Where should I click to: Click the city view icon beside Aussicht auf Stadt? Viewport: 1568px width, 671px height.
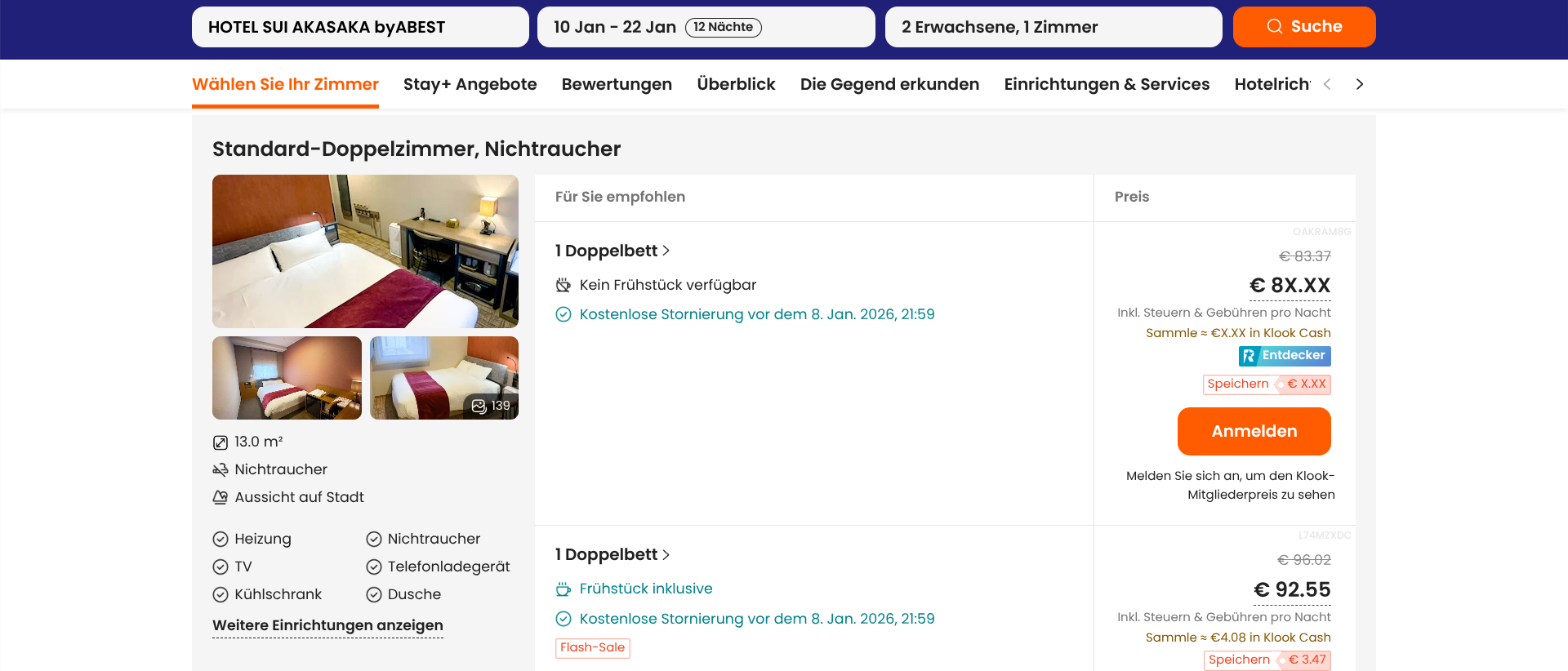point(220,498)
